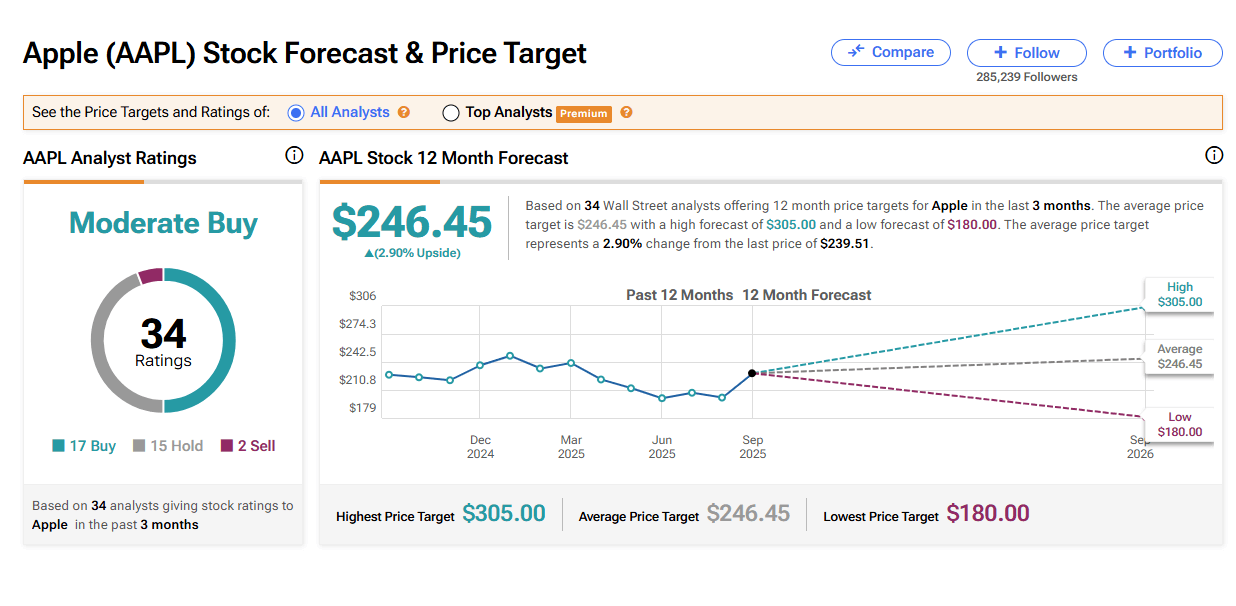1236x606 pixels.
Task: Click the $179 y-axis label
Action: pos(362,408)
